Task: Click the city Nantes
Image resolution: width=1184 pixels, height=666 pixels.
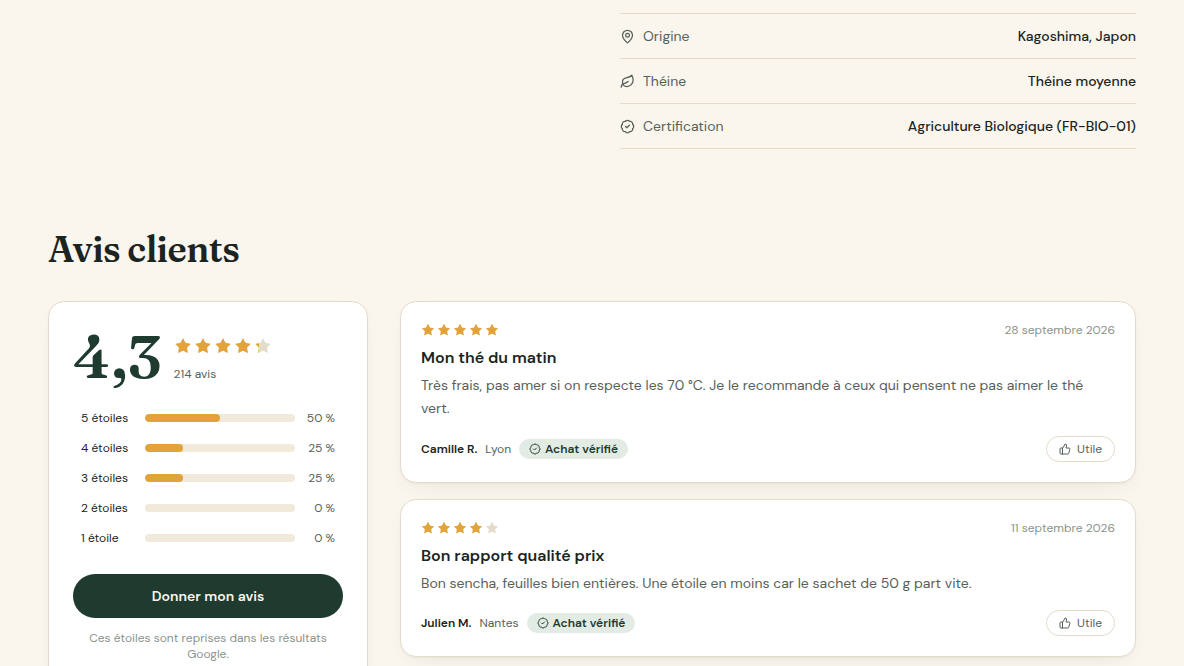Action: [499, 623]
